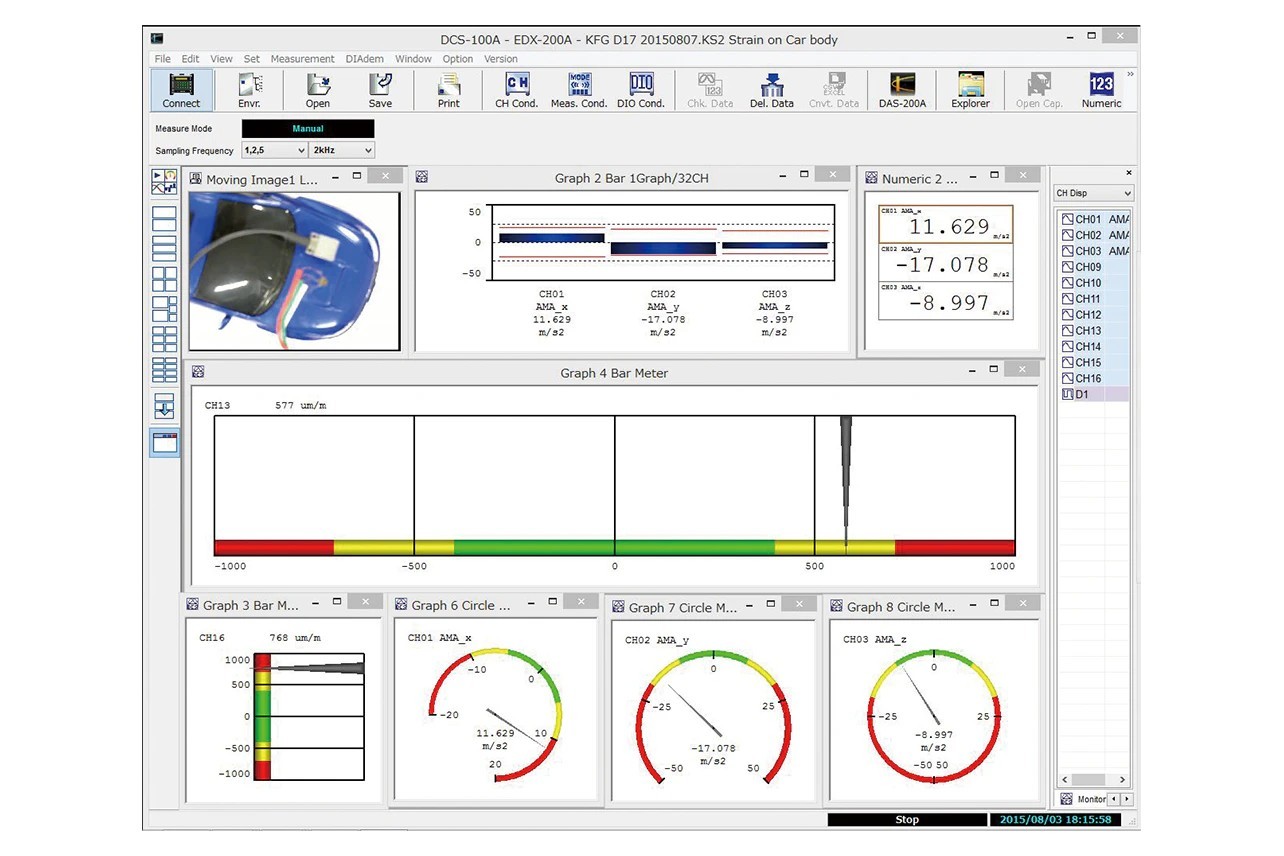Screen dimensions: 1284x856
Task: Select the two-row window layout icon
Action: point(164,219)
